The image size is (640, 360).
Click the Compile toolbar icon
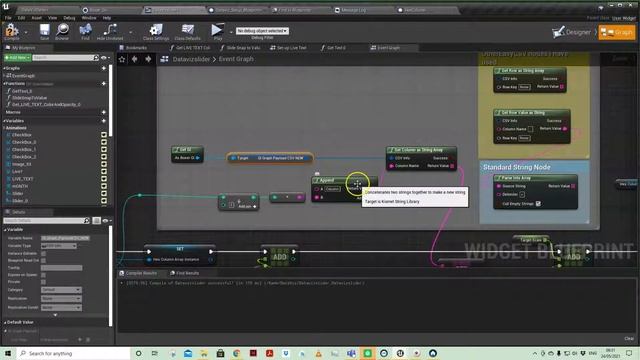click(x=11, y=31)
